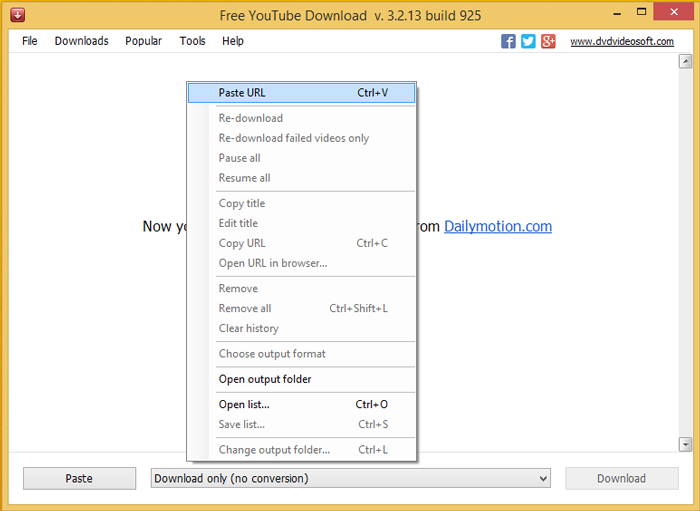The width and height of the screenshot is (700, 511).
Task: Open the Help menu
Action: (x=233, y=41)
